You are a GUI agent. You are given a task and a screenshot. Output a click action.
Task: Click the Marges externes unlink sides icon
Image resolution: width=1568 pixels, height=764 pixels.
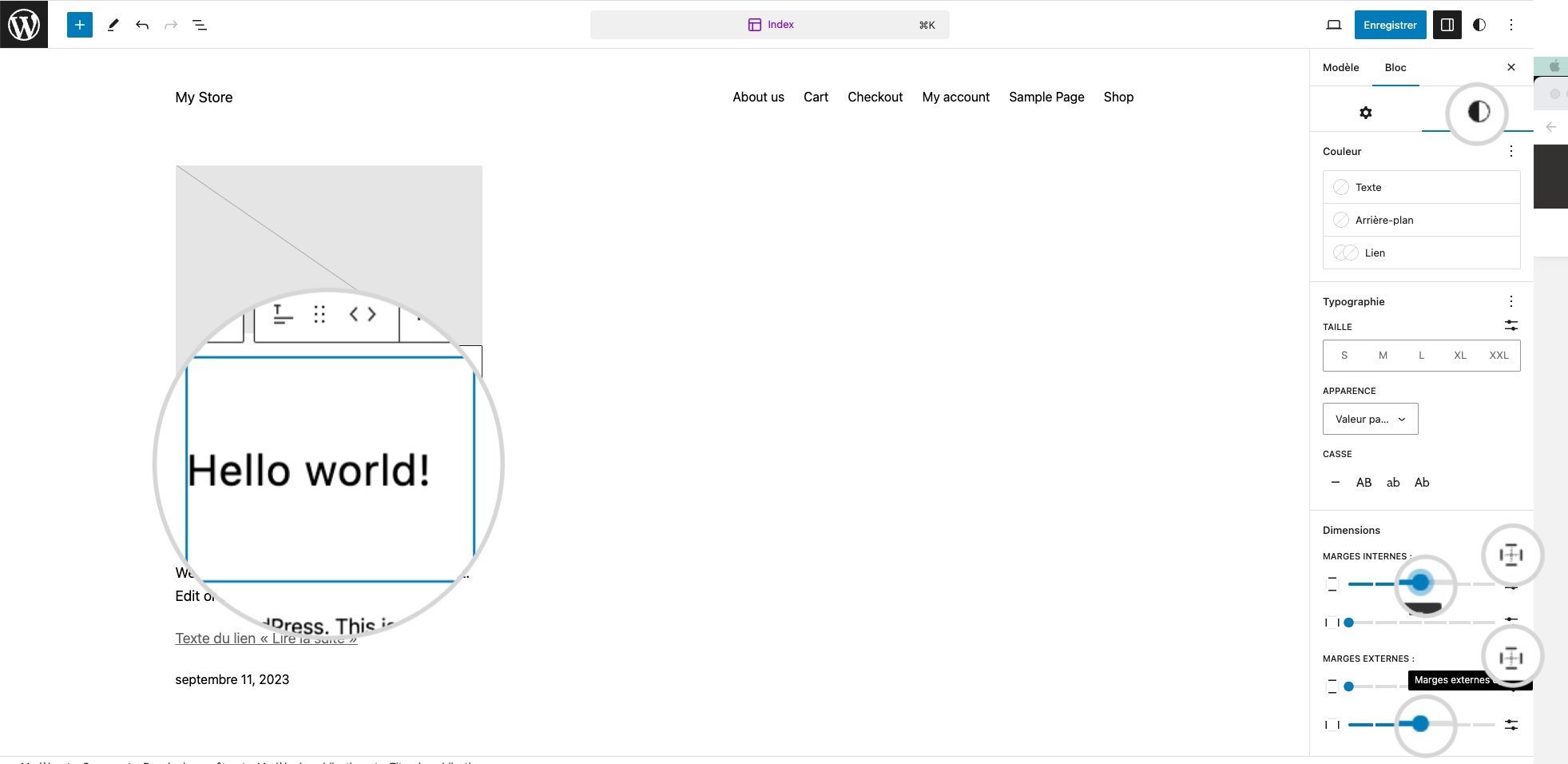[x=1511, y=658]
